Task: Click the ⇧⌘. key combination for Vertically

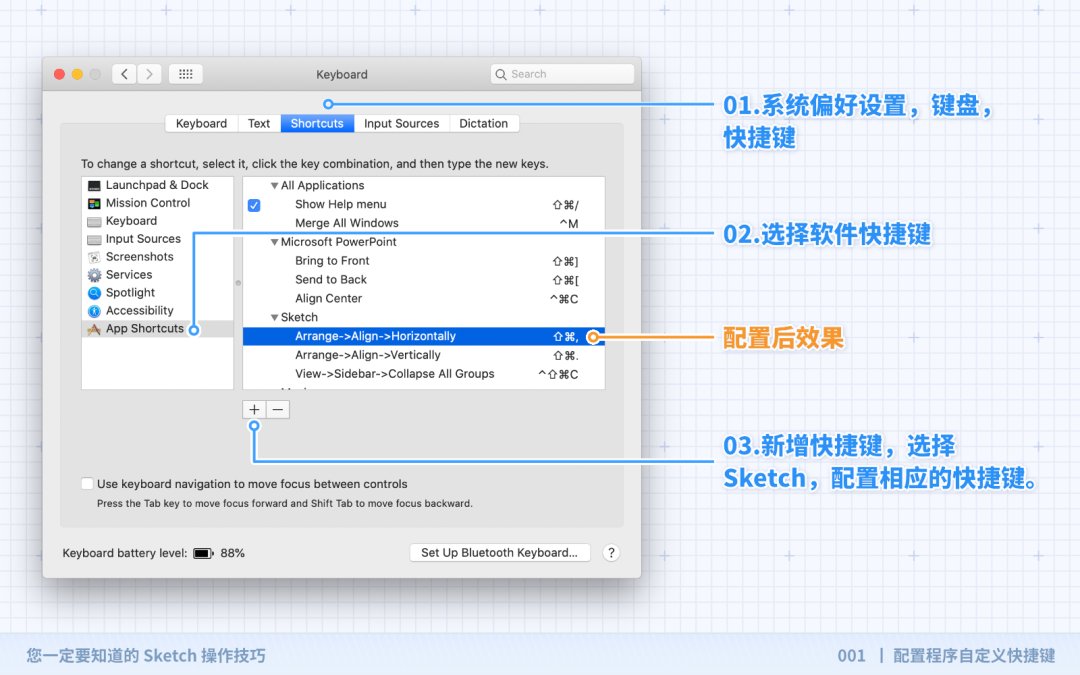Action: (565, 355)
